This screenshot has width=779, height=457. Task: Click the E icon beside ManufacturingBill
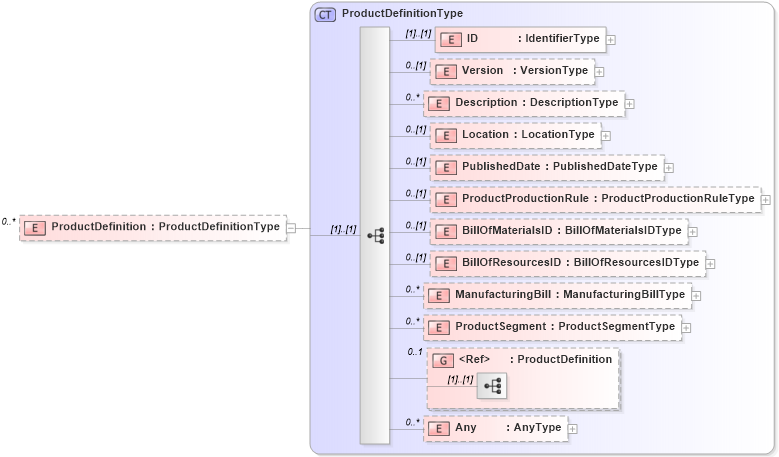pyautogui.click(x=439, y=296)
